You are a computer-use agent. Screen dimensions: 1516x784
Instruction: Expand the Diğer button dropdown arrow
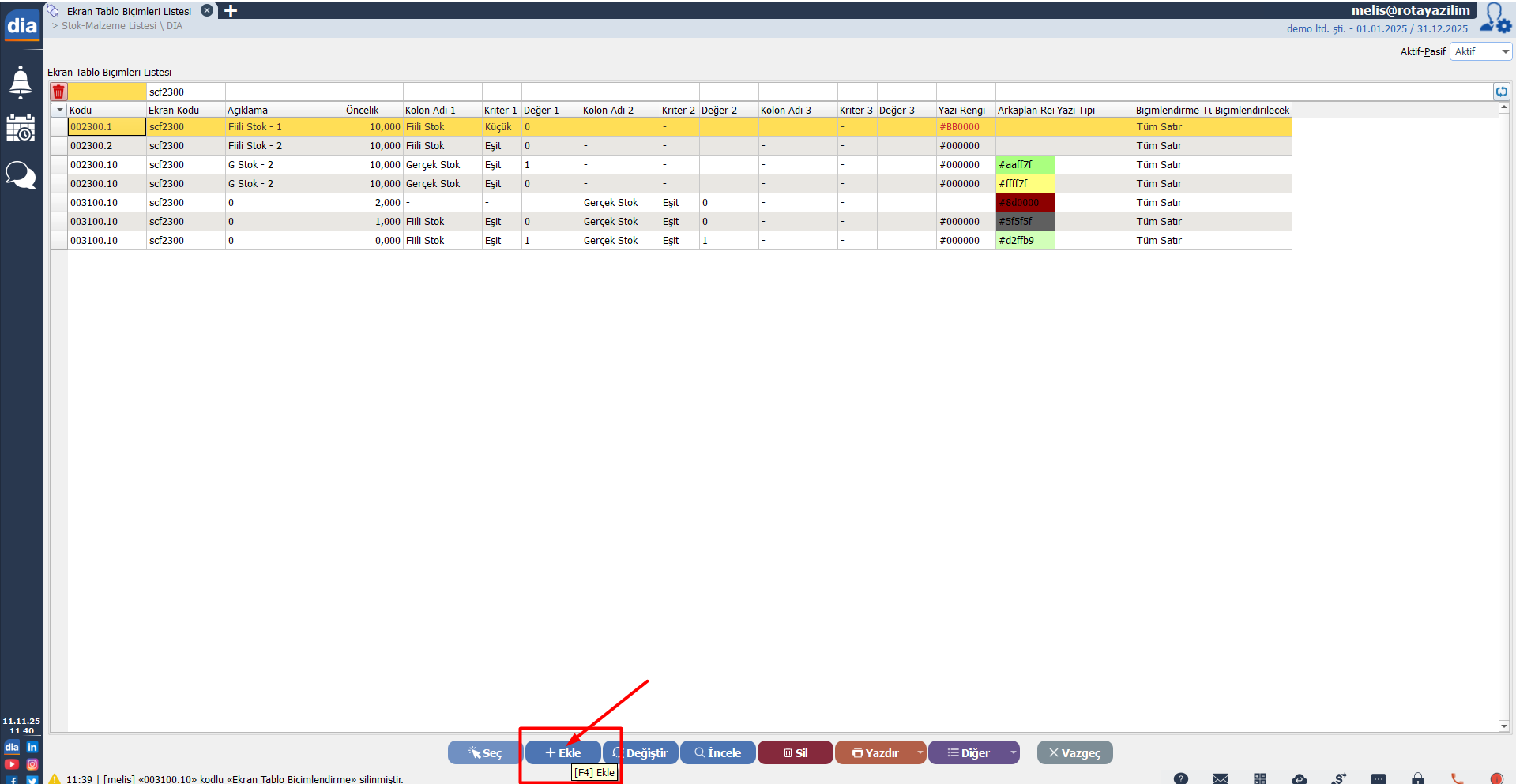click(1013, 752)
